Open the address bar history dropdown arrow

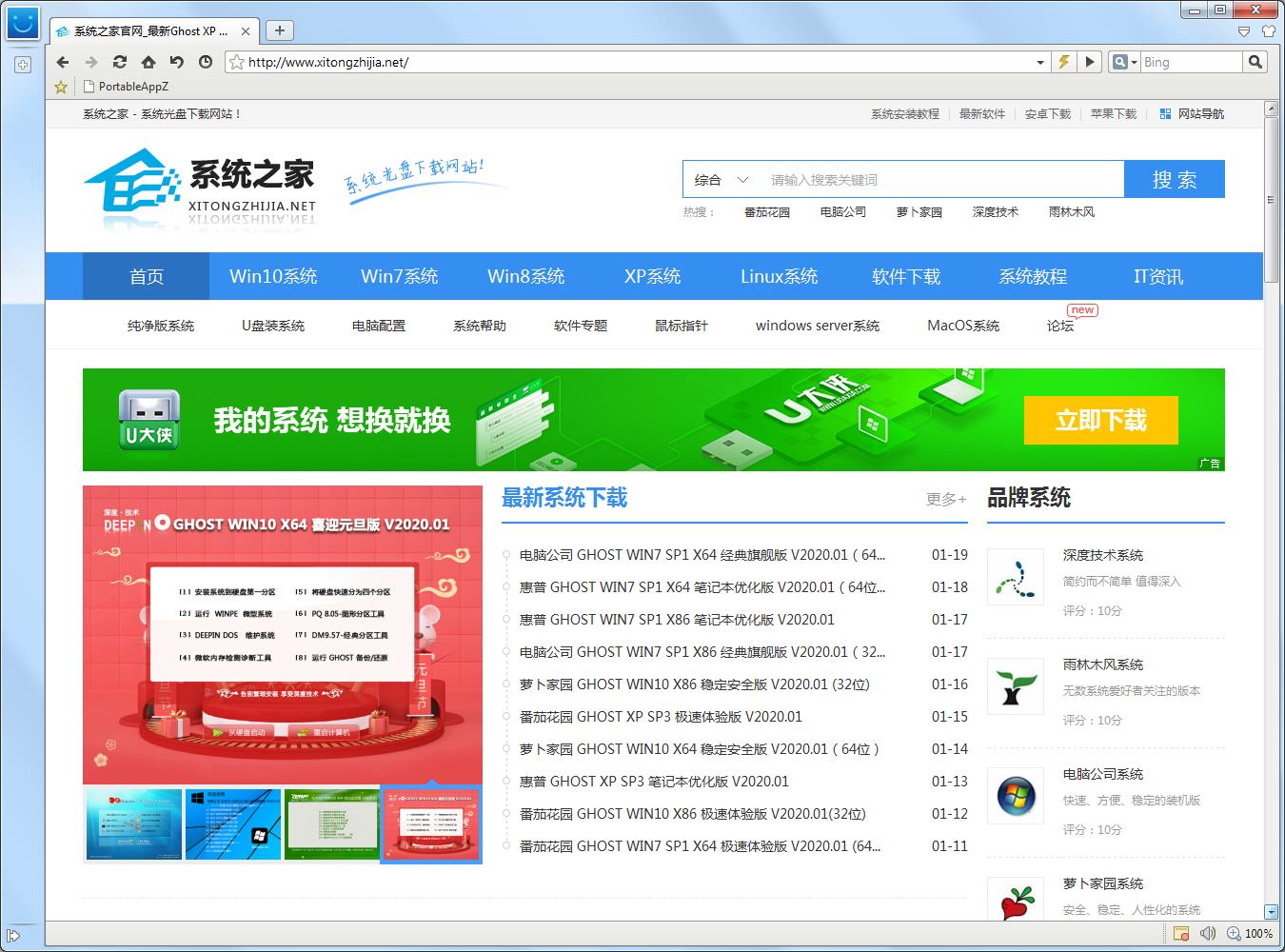pyautogui.click(x=1039, y=62)
